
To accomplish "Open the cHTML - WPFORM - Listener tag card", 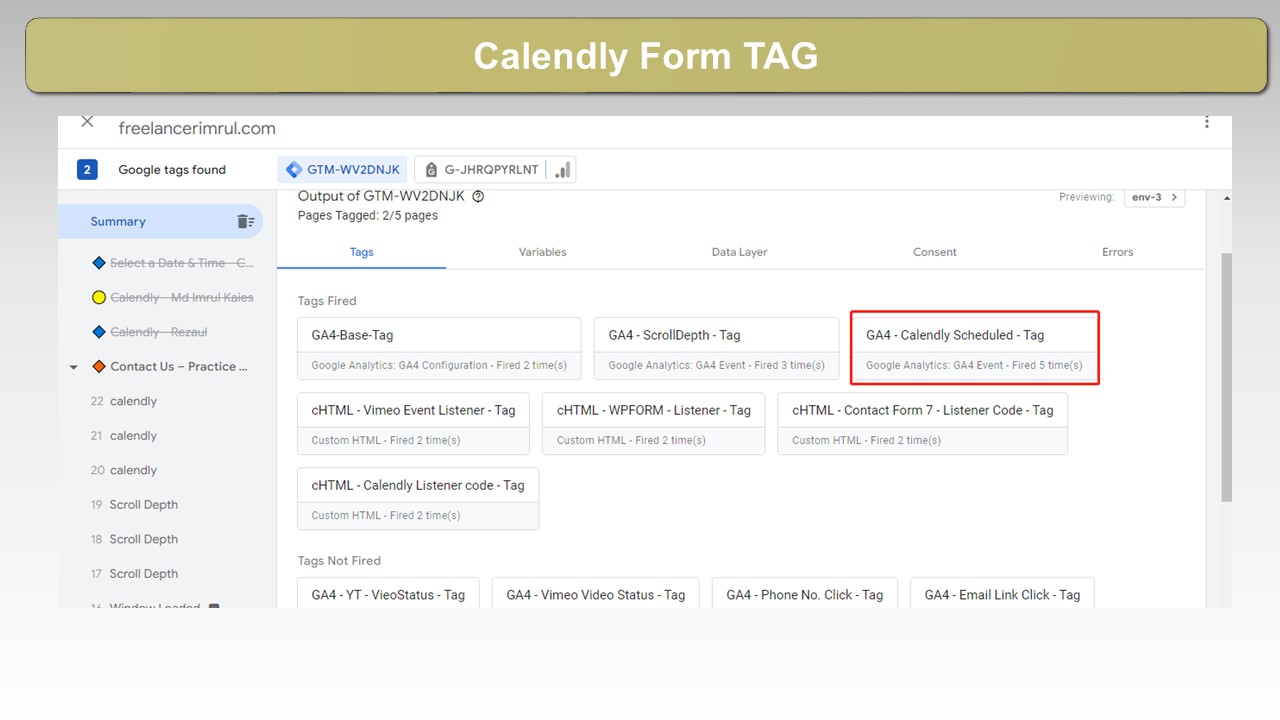I will [654, 424].
